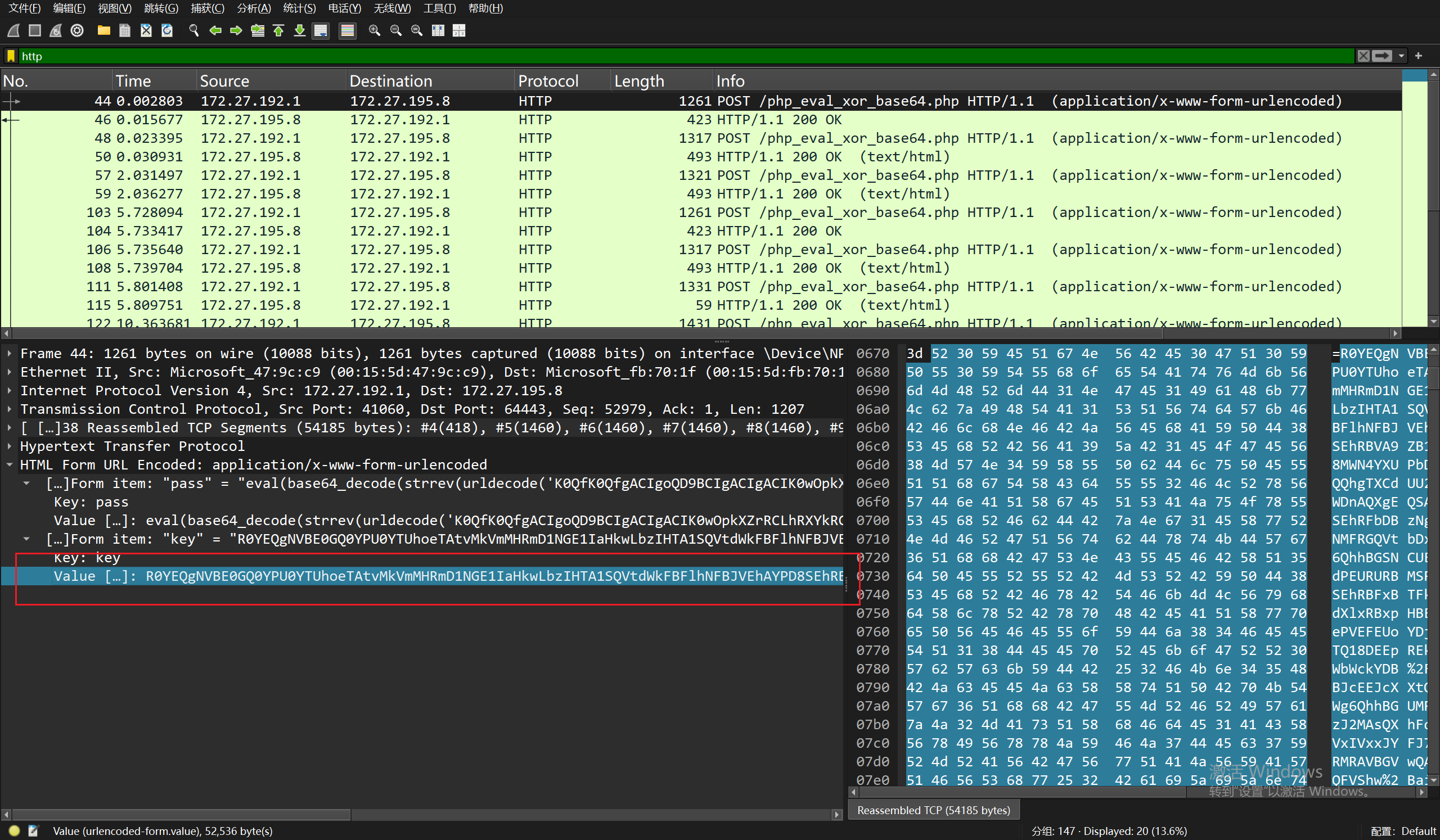Toggle packet list colorize rules
The width and height of the screenshot is (1440, 840).
[347, 31]
